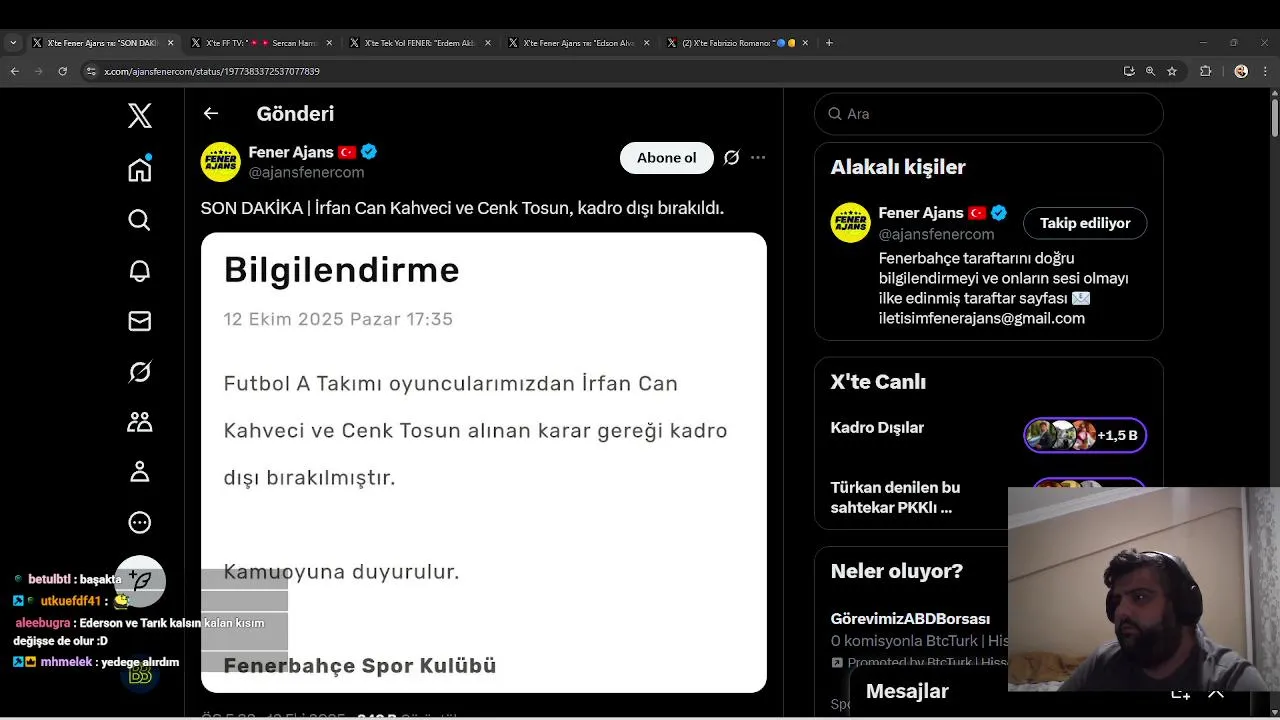The image size is (1280, 720).
Task: Click the Ara search field
Action: (x=989, y=114)
